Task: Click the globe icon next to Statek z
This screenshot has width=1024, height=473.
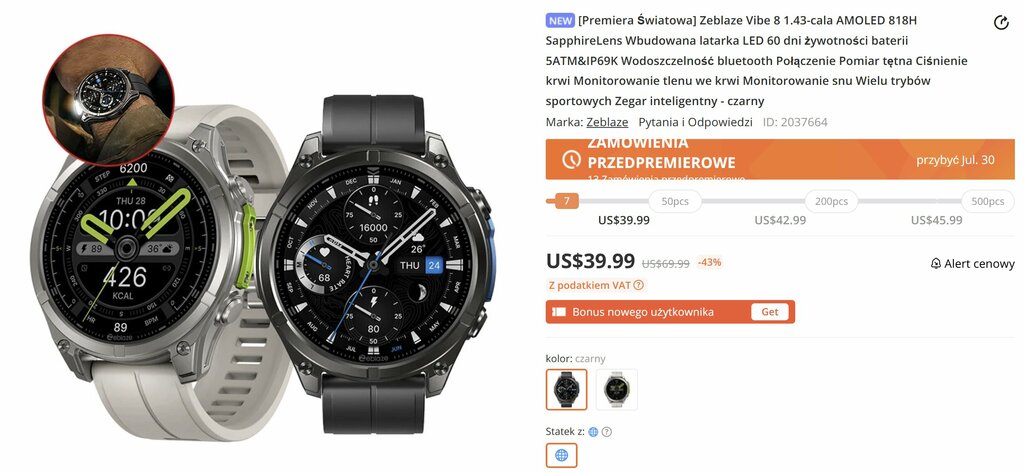Action: (x=593, y=431)
